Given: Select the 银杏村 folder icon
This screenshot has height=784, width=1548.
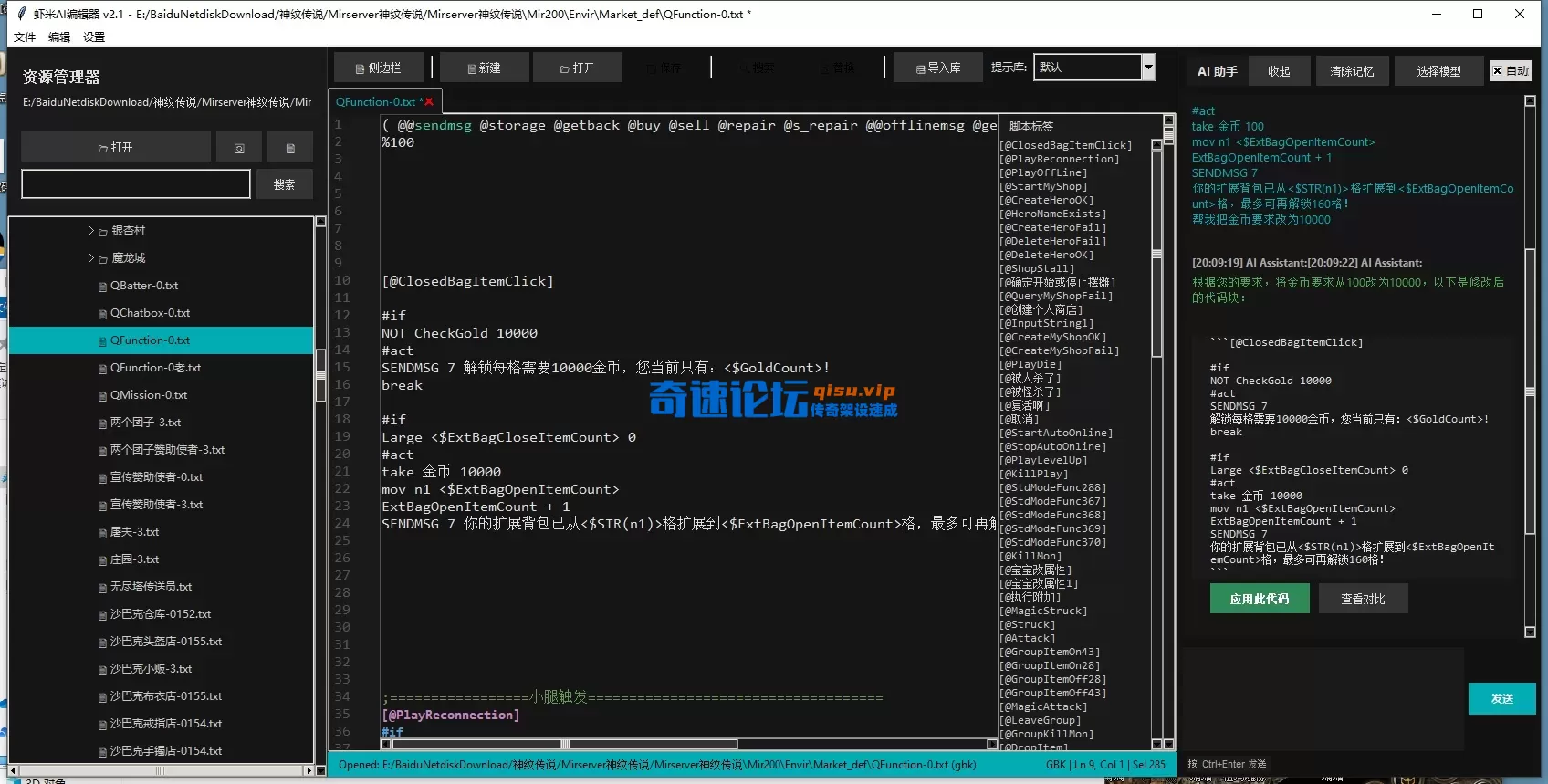Looking at the screenshot, I should [x=103, y=232].
